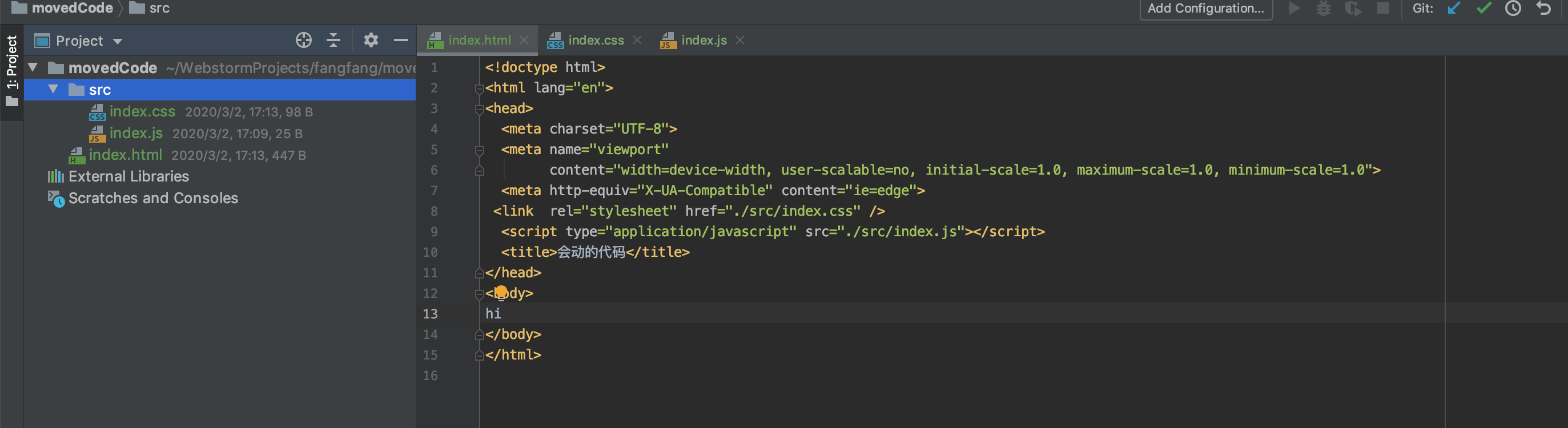Click index.js file icon in tree

pyautogui.click(x=98, y=133)
